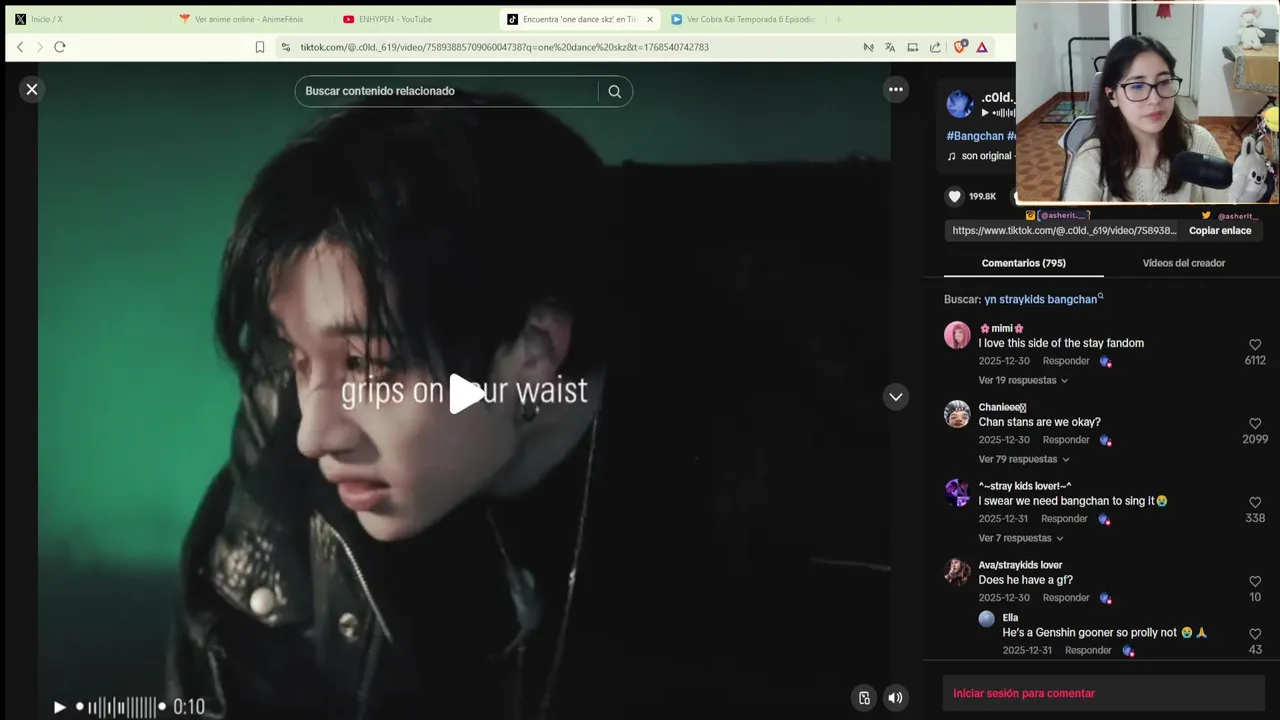Search 'yn straykids bangchan' suggestion
The height and width of the screenshot is (720, 1280).
point(1044,299)
